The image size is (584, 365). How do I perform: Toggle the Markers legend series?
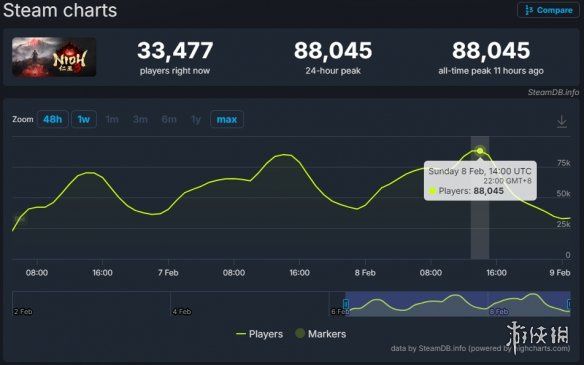tap(321, 334)
